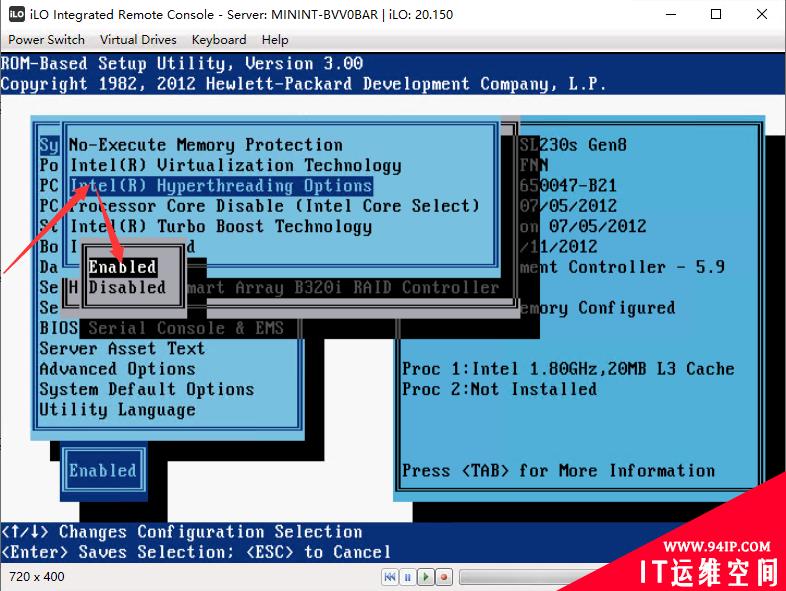Select Enabled in the hyperthreading popup
Image resolution: width=786 pixels, height=591 pixels.
pos(123,267)
